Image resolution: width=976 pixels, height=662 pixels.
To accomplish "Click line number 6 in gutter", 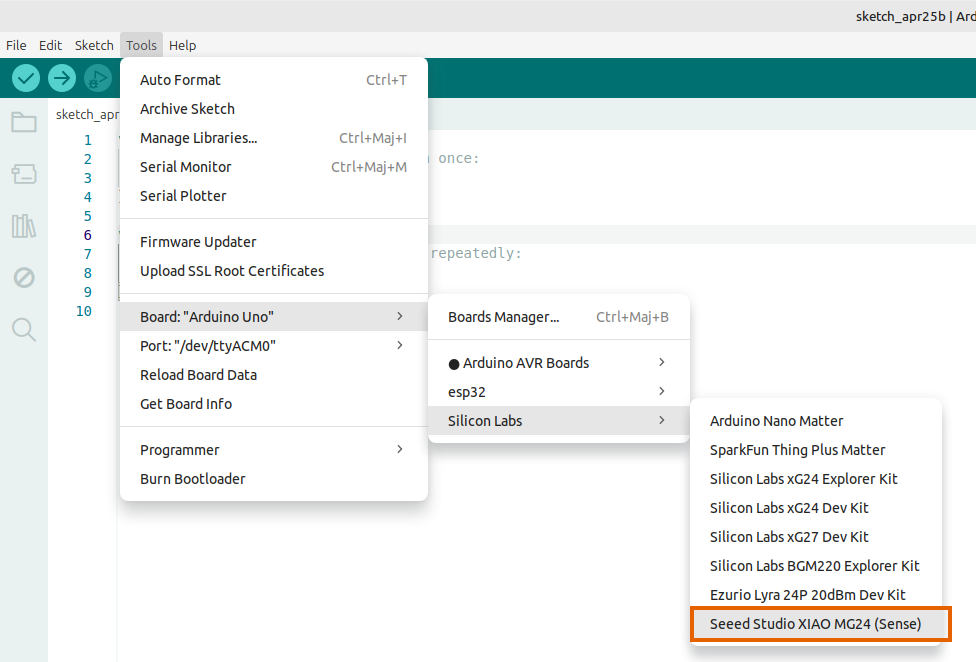I will pyautogui.click(x=88, y=235).
